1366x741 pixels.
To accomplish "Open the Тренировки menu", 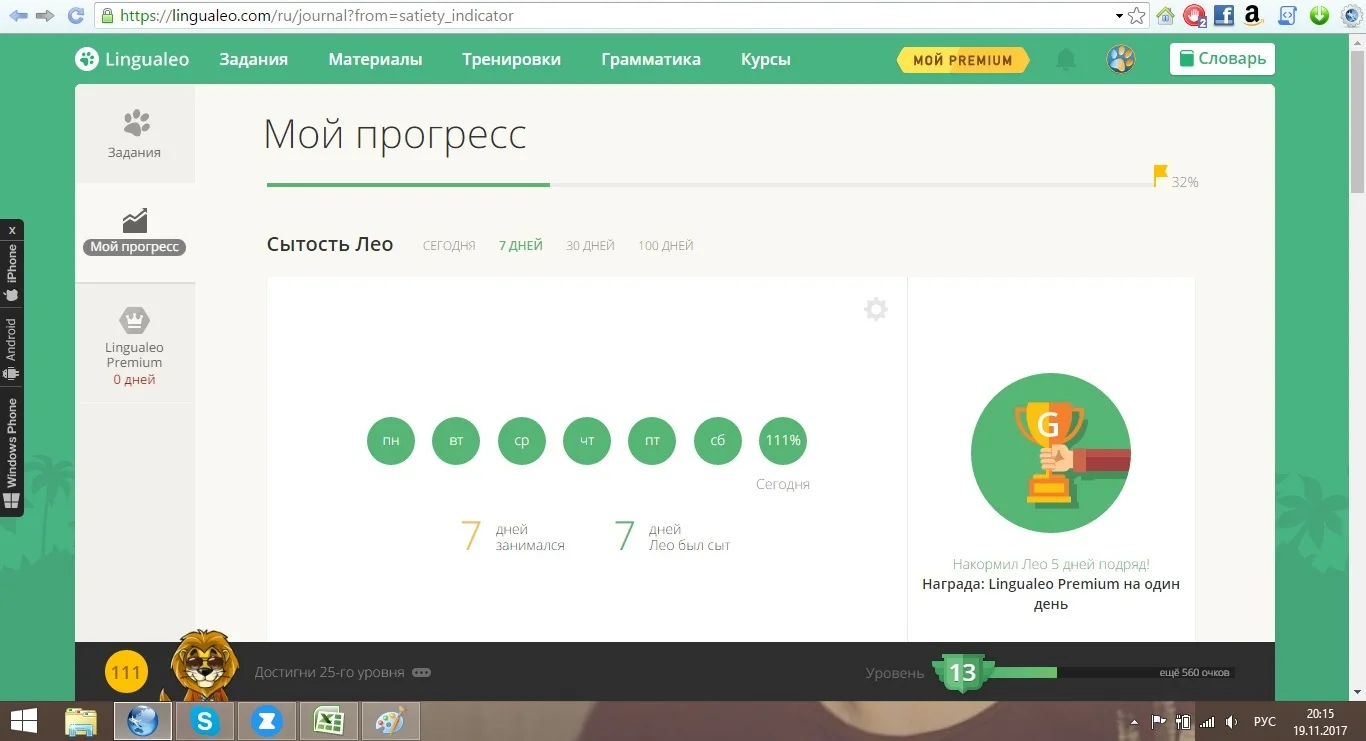I will click(x=511, y=59).
